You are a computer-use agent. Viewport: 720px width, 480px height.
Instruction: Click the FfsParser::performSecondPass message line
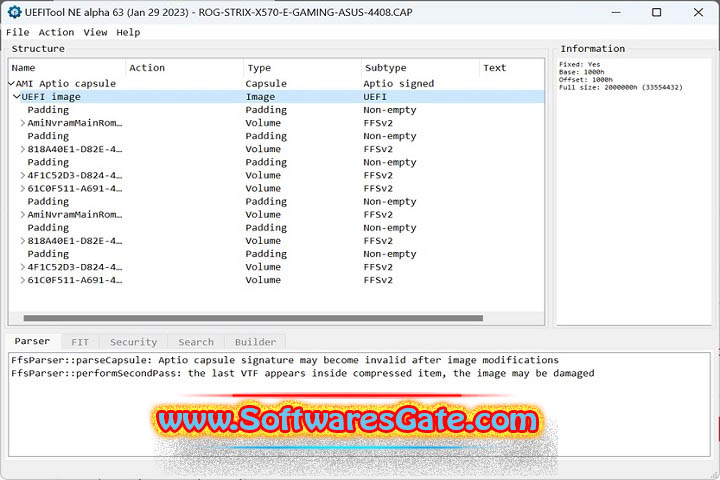[303, 373]
